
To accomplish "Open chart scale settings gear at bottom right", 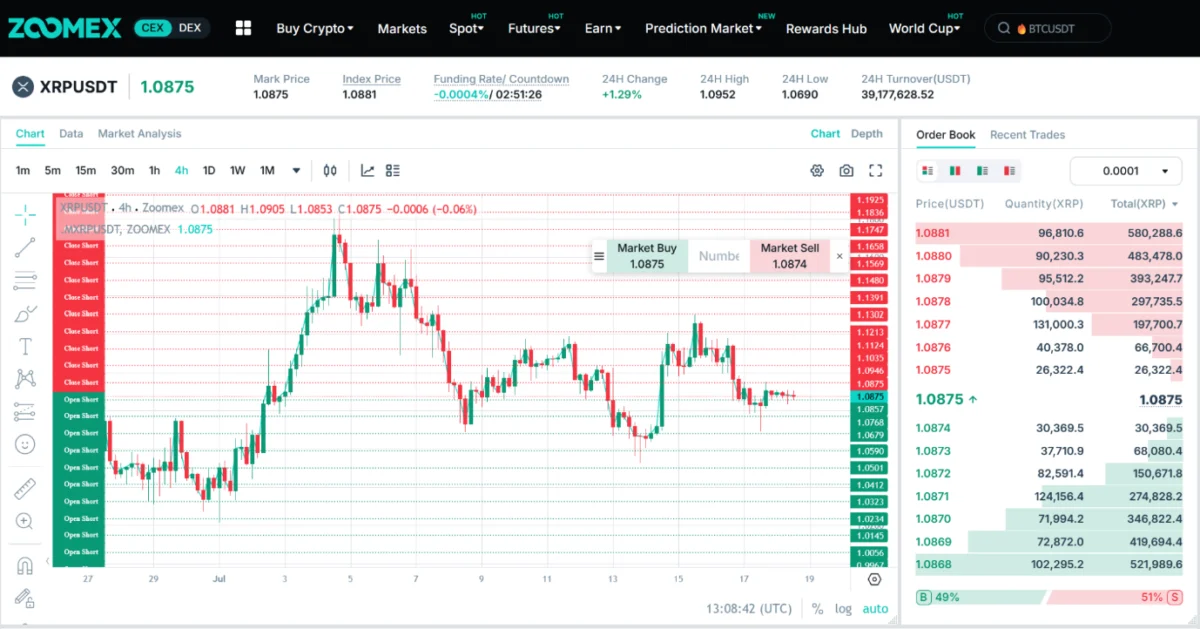I will tap(874, 579).
